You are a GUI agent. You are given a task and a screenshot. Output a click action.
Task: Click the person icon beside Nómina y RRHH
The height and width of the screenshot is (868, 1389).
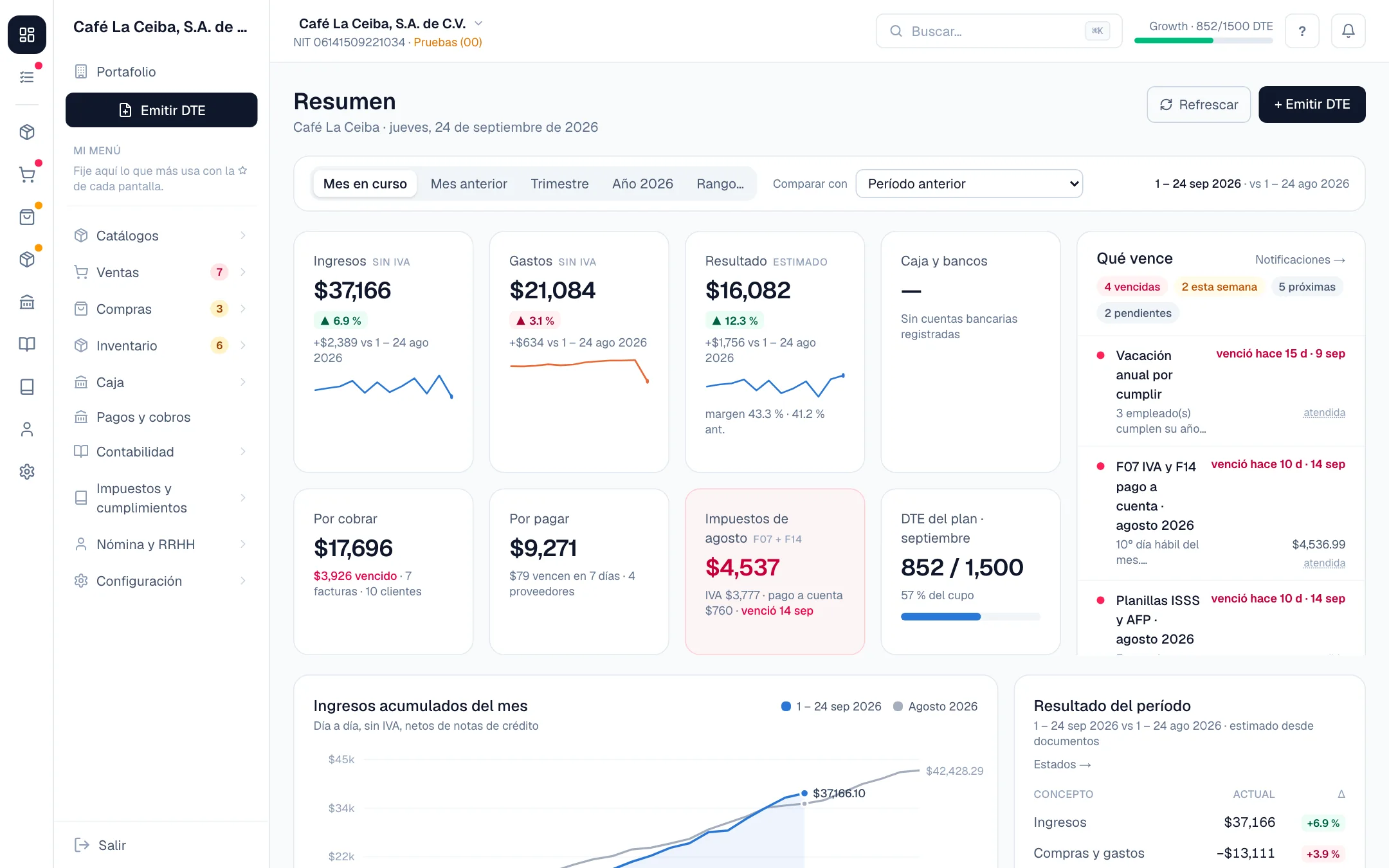click(x=81, y=544)
